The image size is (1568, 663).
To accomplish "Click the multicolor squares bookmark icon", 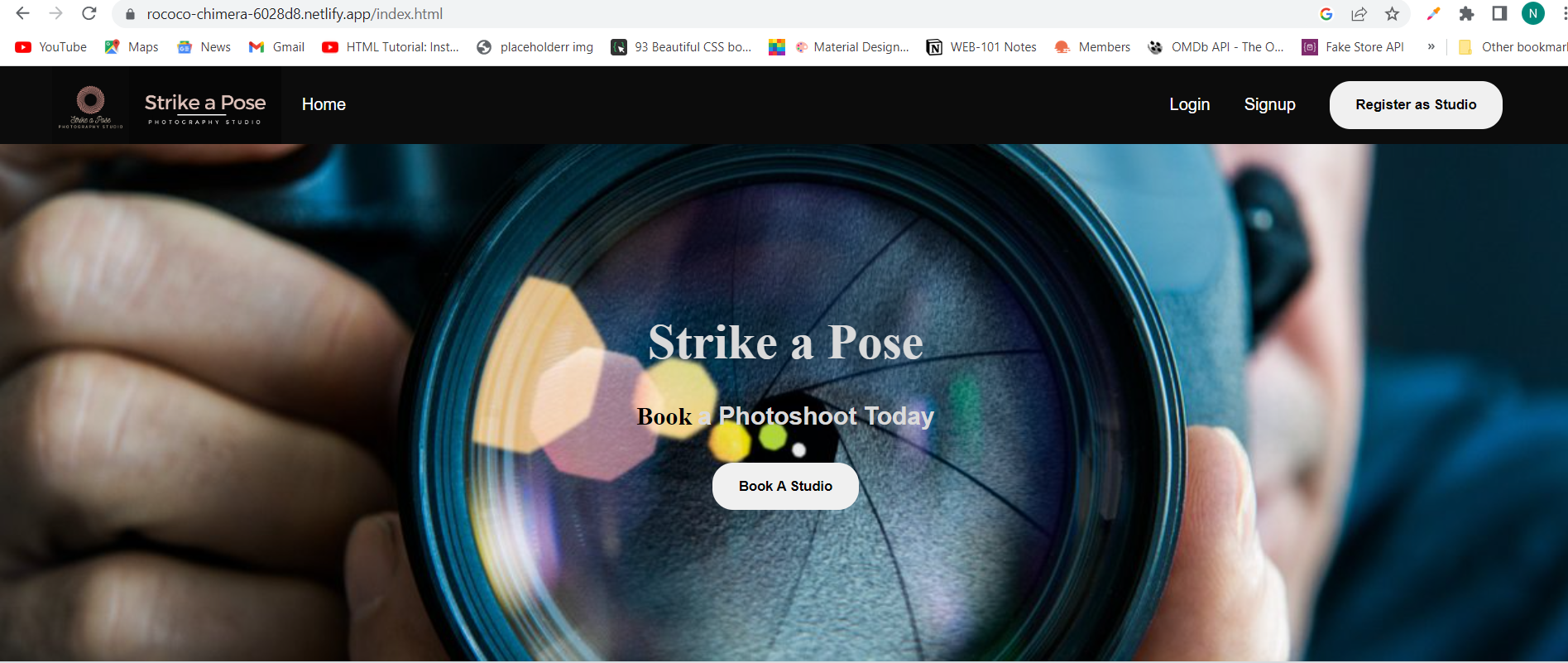I will click(777, 47).
